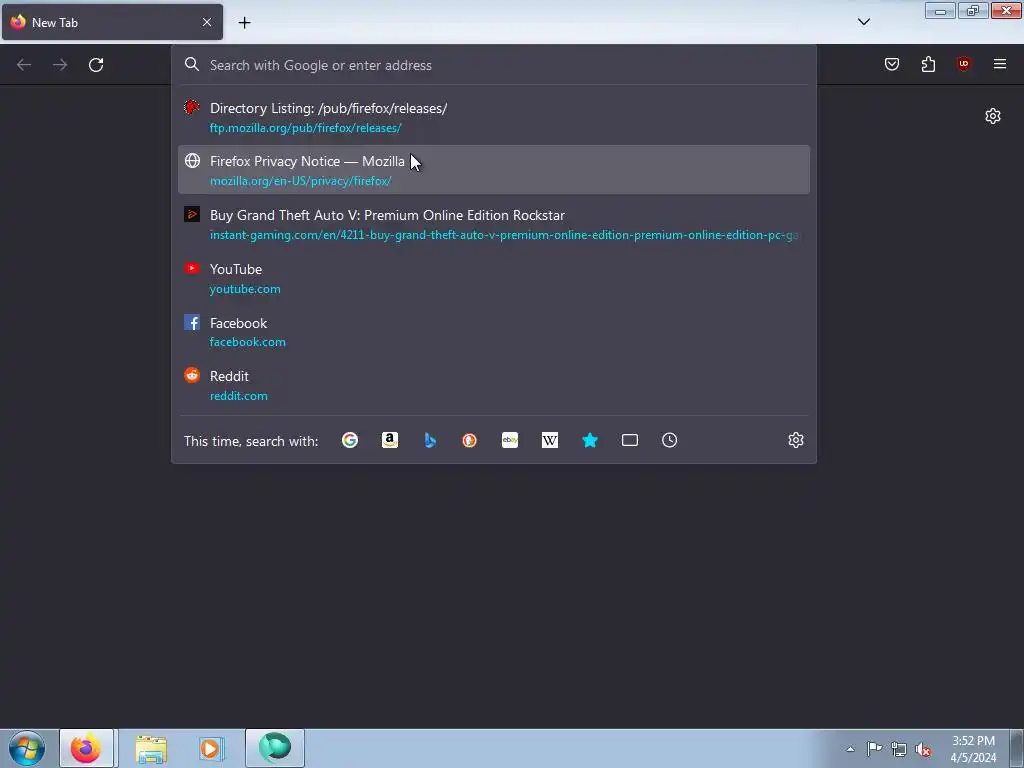Choose Bing one-off search icon
The height and width of the screenshot is (768, 1024).
[x=430, y=440]
